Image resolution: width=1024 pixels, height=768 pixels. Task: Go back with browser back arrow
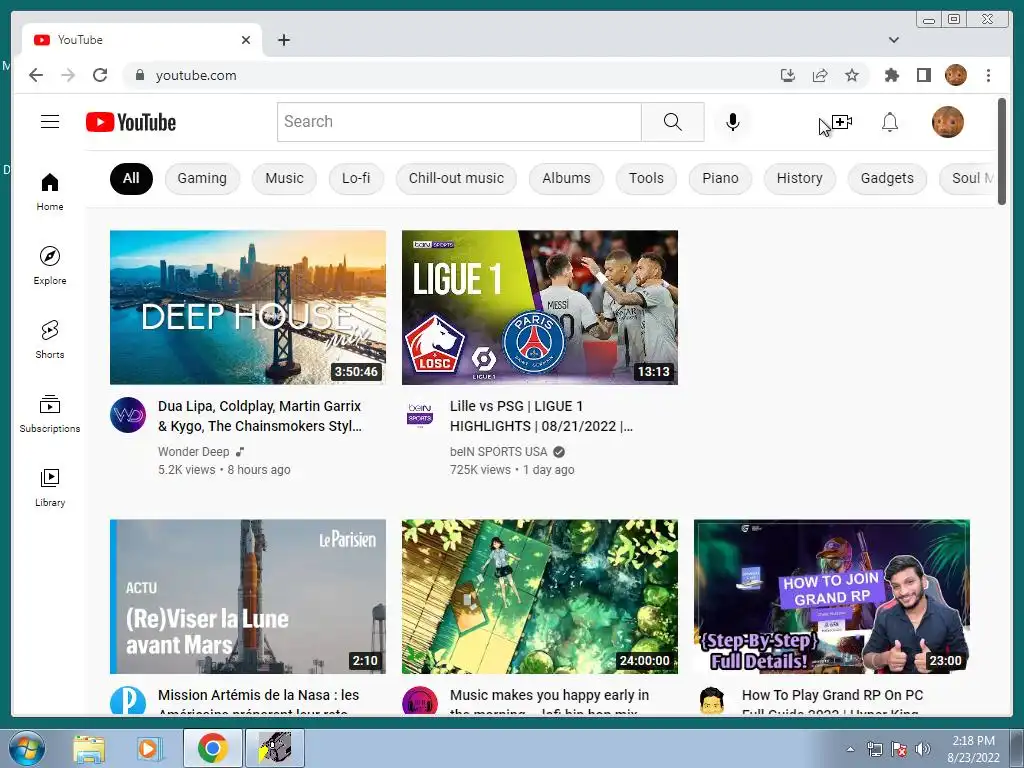[36, 75]
